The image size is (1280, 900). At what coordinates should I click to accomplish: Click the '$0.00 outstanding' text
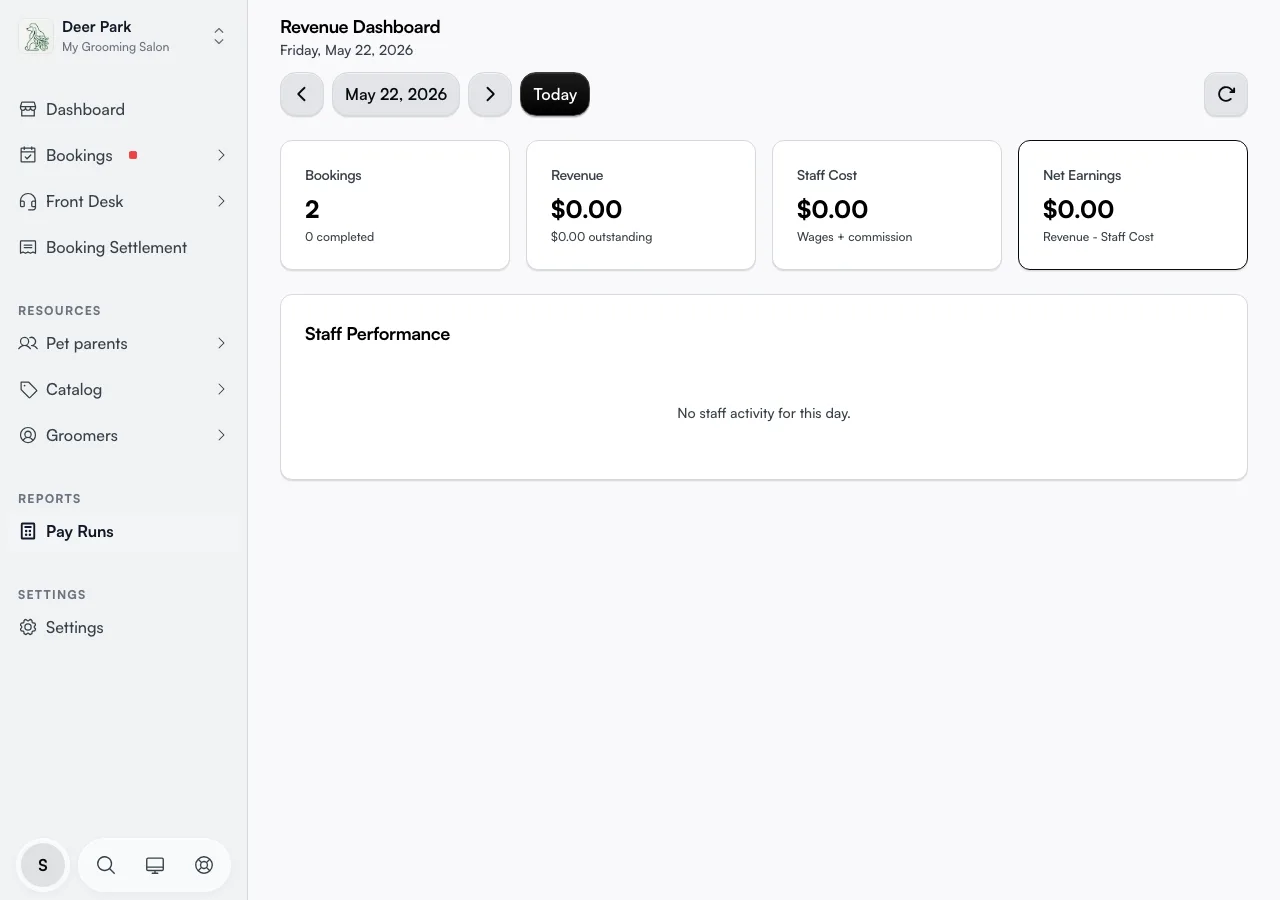601,237
